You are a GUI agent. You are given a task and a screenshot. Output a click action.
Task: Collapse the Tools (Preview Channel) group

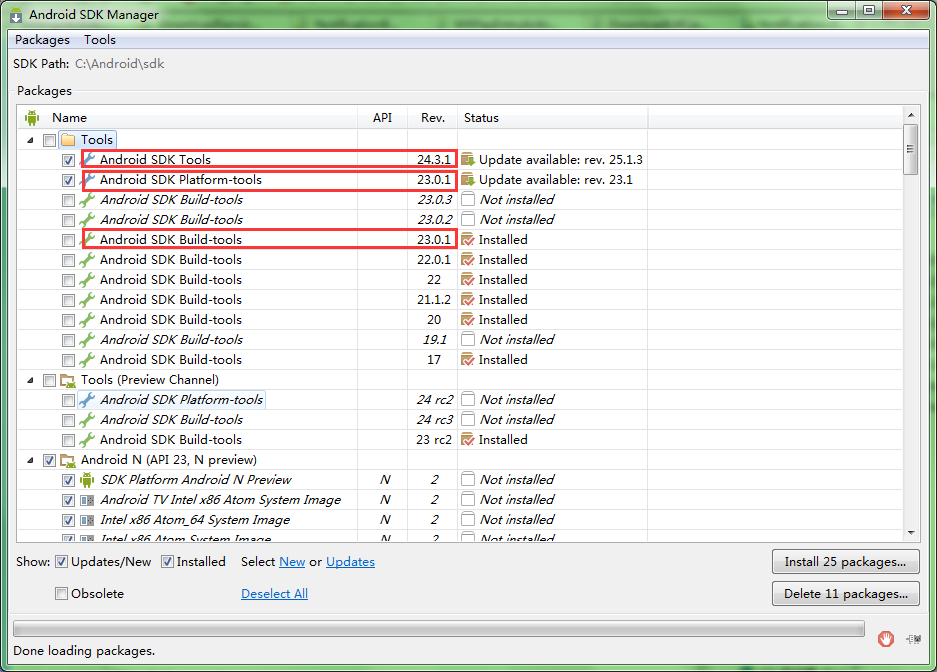[x=30, y=381]
